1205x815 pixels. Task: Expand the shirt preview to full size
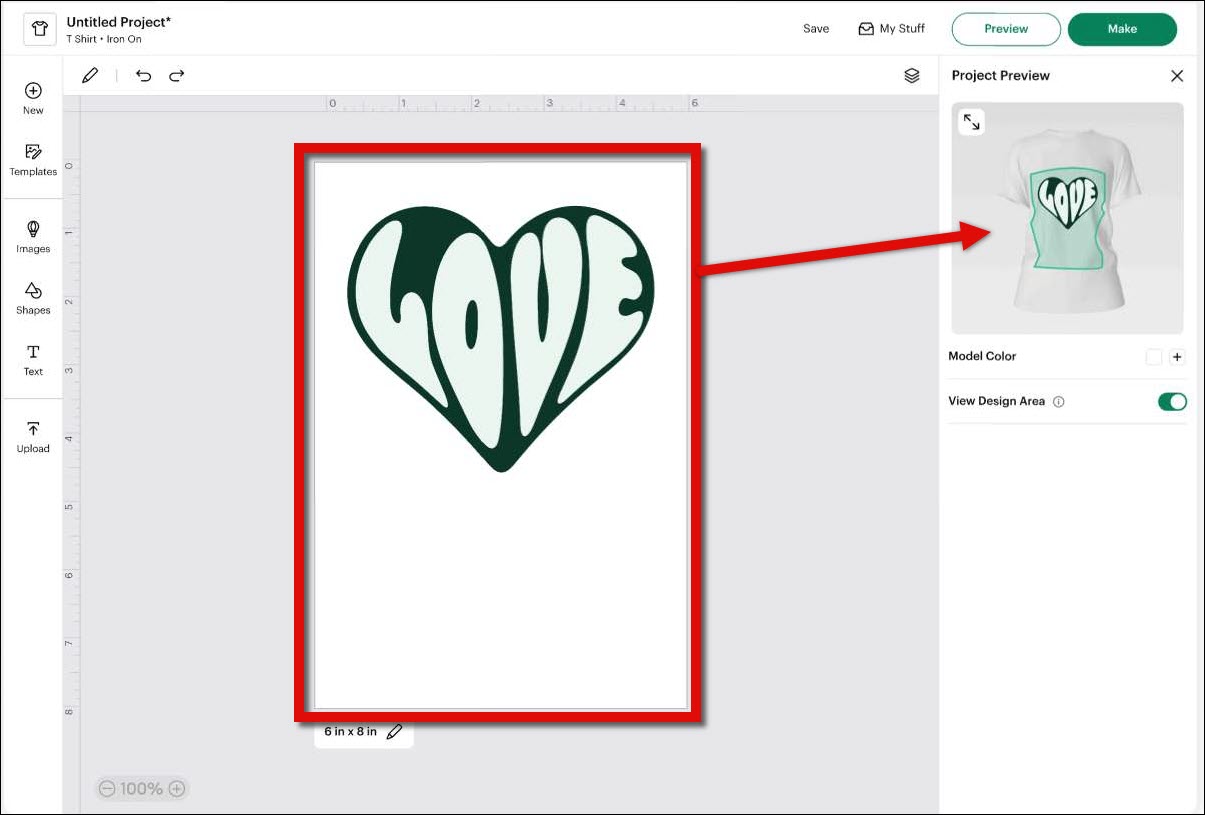(x=970, y=121)
